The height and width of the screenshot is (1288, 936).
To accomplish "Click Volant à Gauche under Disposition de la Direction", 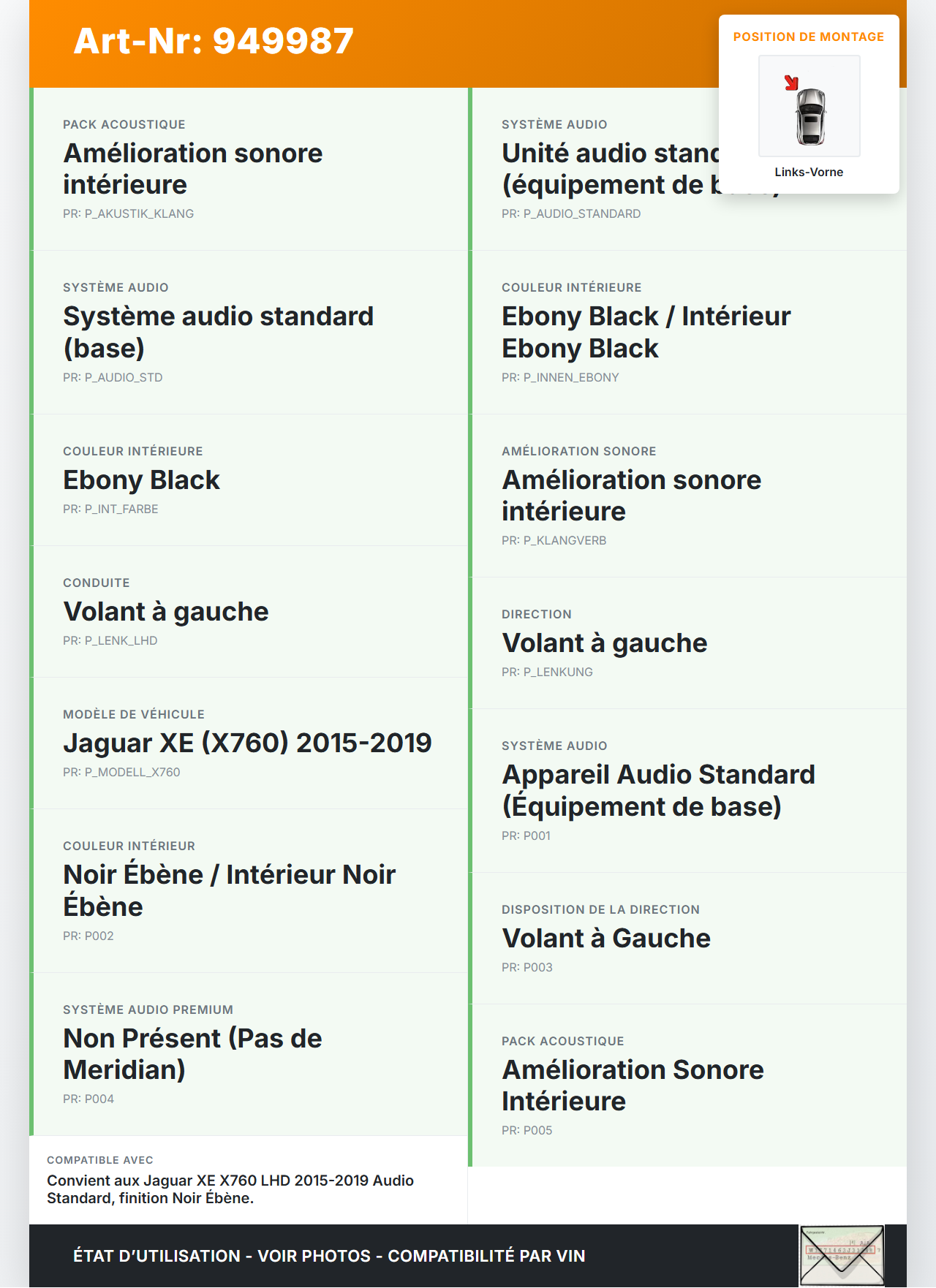I will (x=606, y=939).
